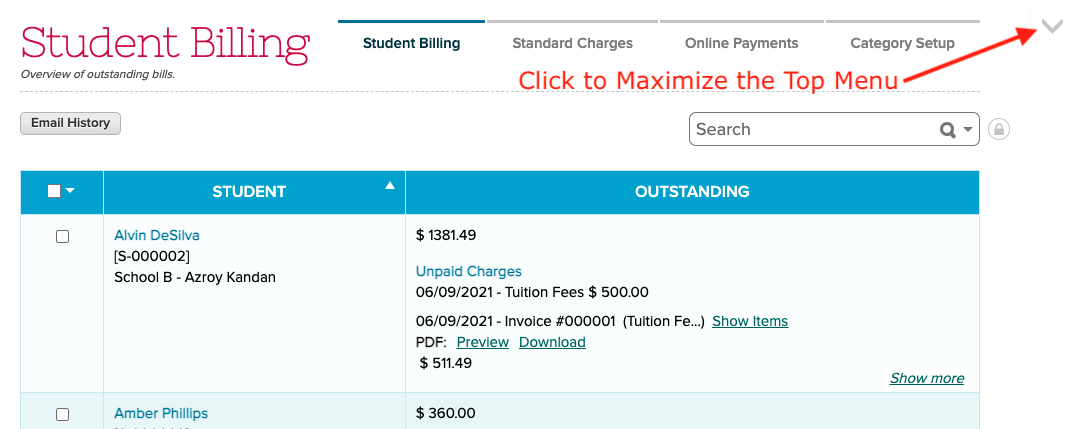Image resolution: width=1089 pixels, height=429 pixels.
Task: Expand the top menu with chevron icon
Action: coord(1052,27)
